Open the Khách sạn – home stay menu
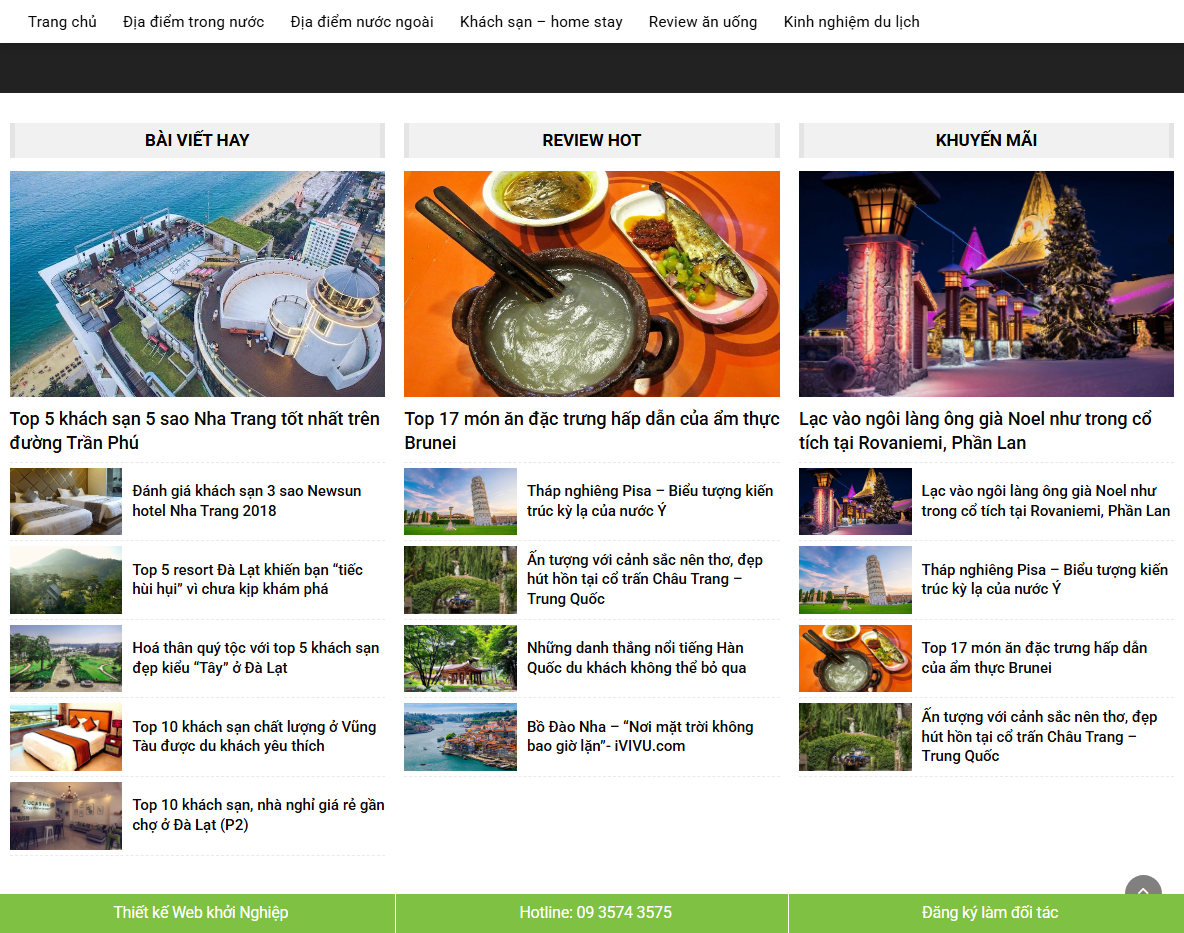This screenshot has height=933, width=1184. pos(541,21)
